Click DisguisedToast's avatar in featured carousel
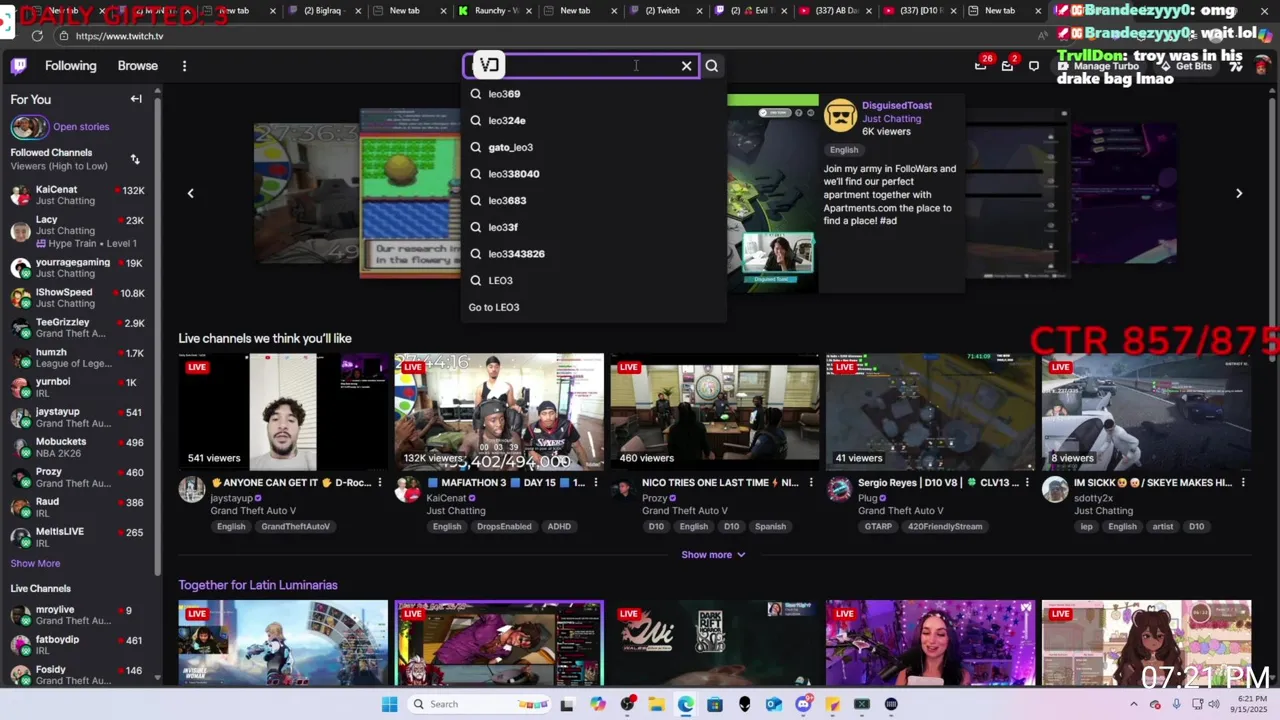 (840, 116)
